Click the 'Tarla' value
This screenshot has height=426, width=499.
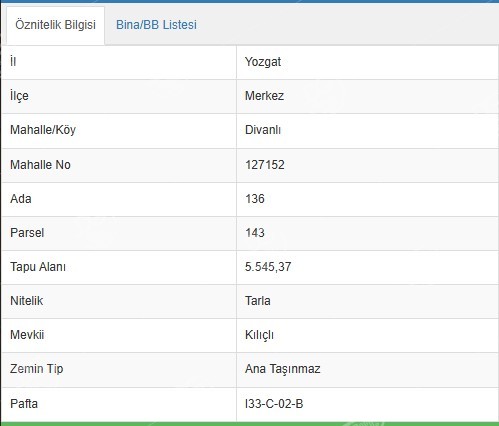pos(258,301)
